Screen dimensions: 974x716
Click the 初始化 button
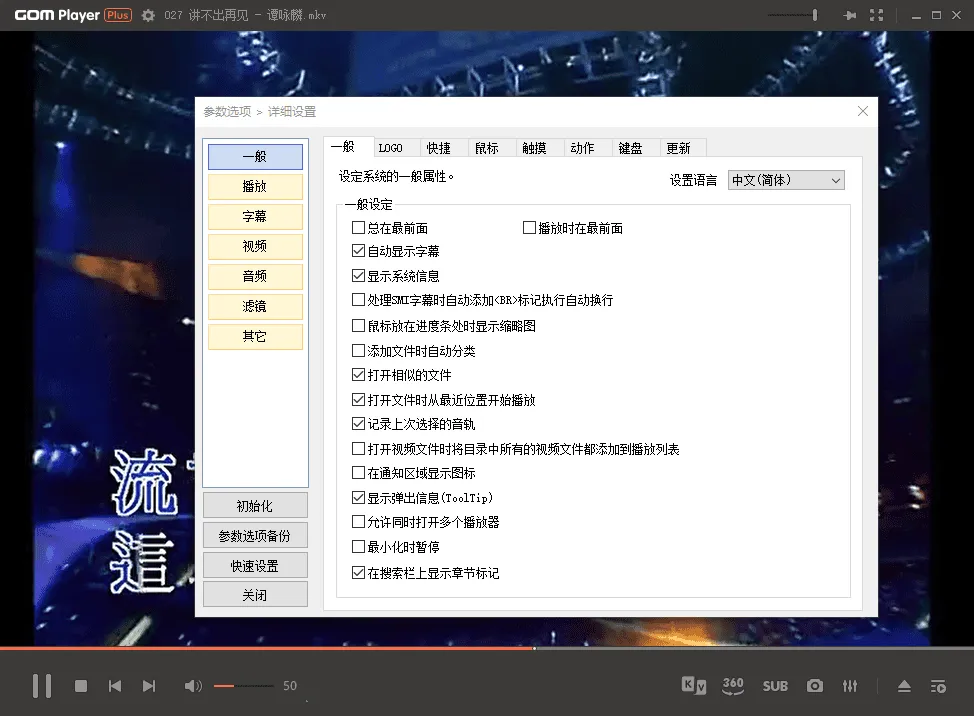coord(255,505)
